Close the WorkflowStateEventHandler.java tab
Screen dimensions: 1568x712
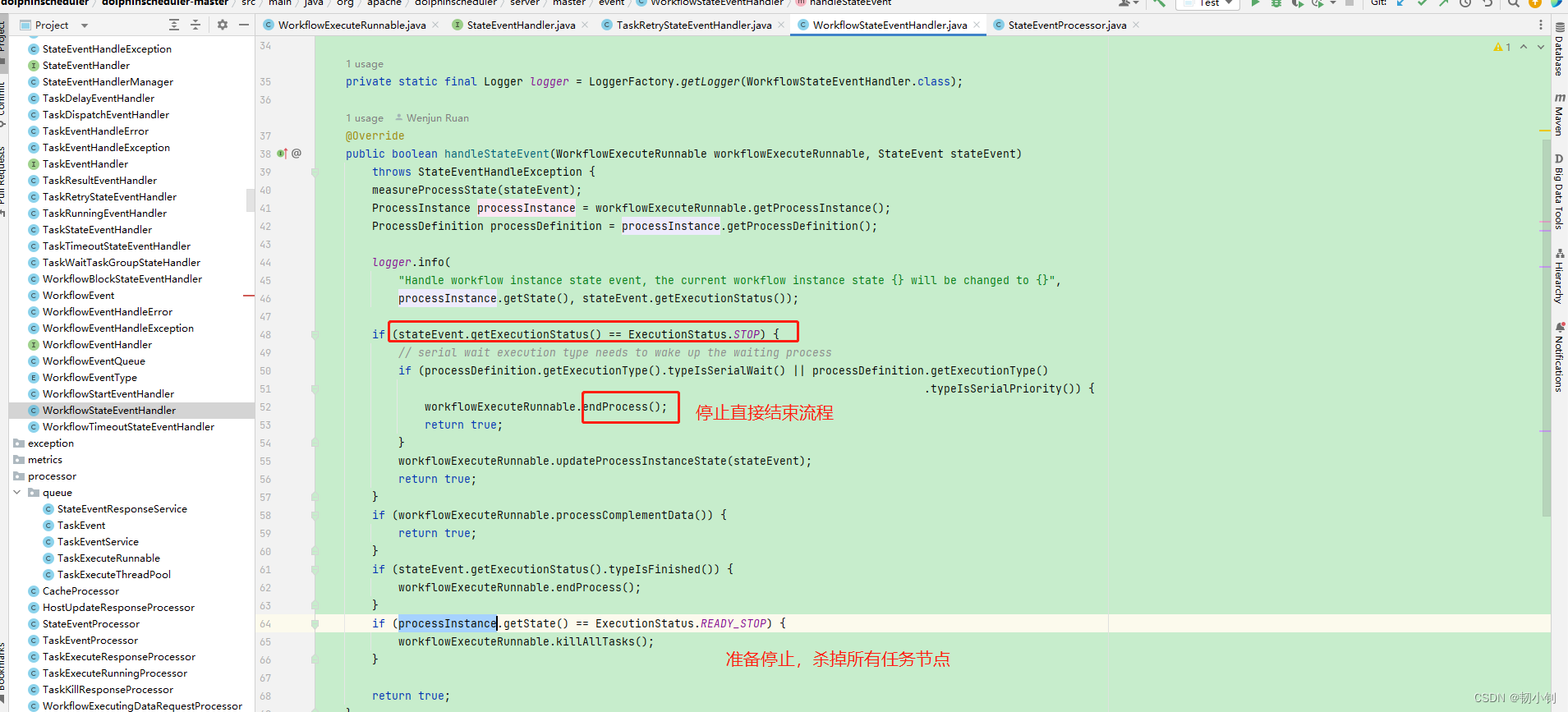point(977,25)
